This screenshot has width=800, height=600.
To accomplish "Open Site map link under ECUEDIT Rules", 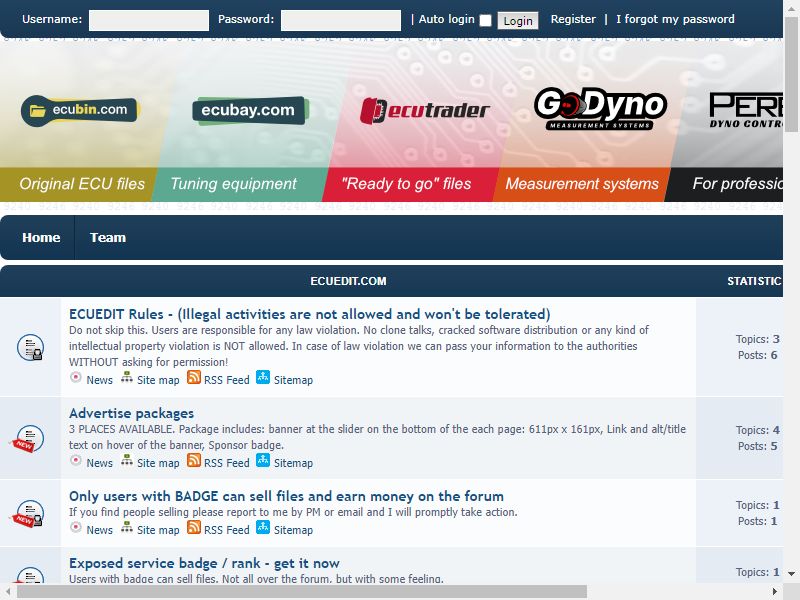I will pos(158,380).
